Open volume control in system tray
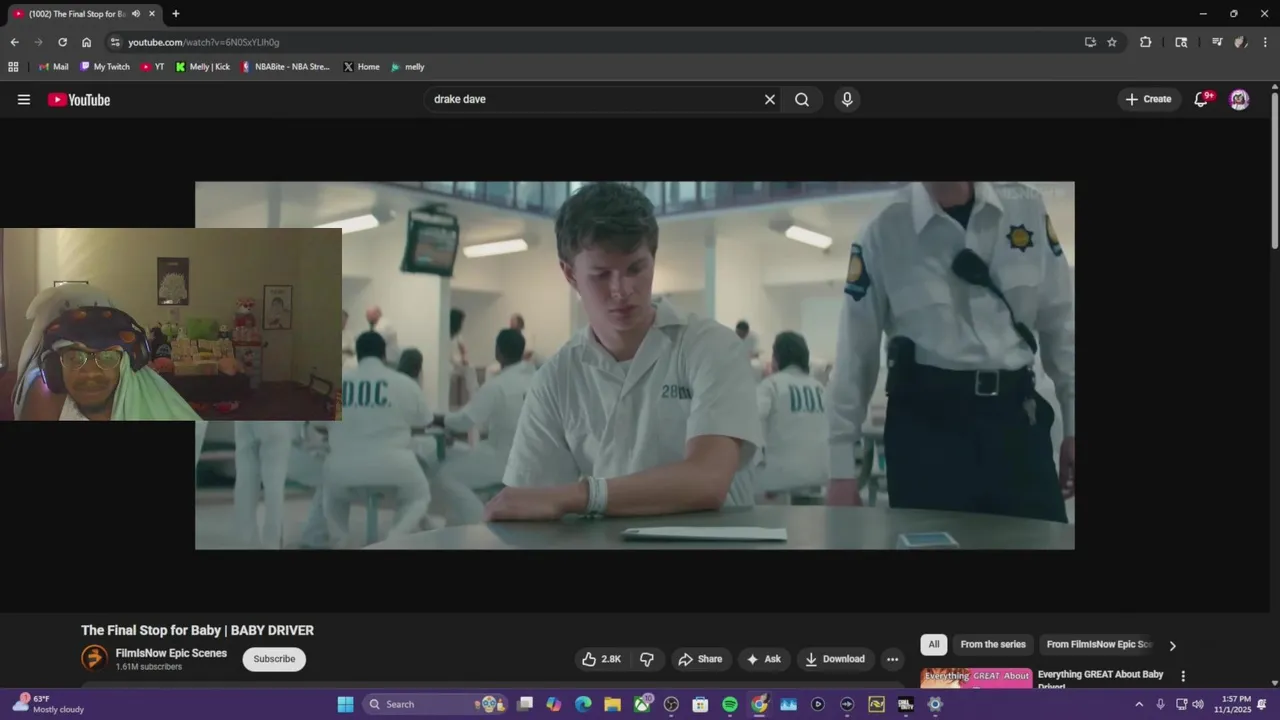Screen dimensions: 1280x720 click(1198, 704)
